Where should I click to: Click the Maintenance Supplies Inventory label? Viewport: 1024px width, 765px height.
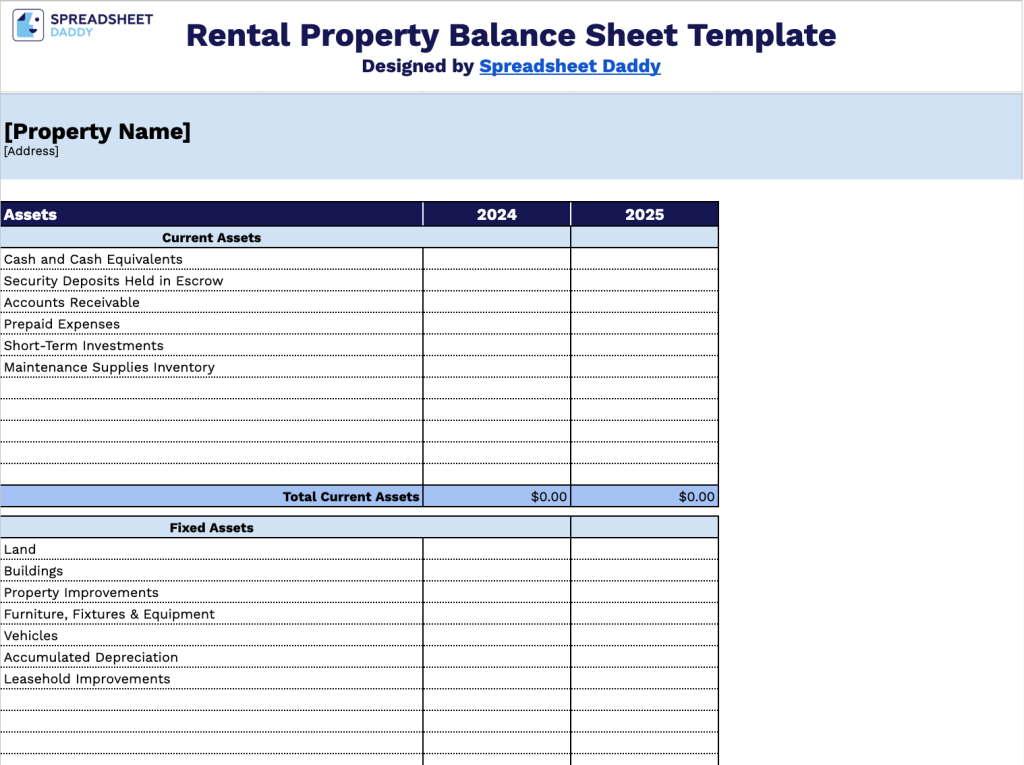(109, 367)
